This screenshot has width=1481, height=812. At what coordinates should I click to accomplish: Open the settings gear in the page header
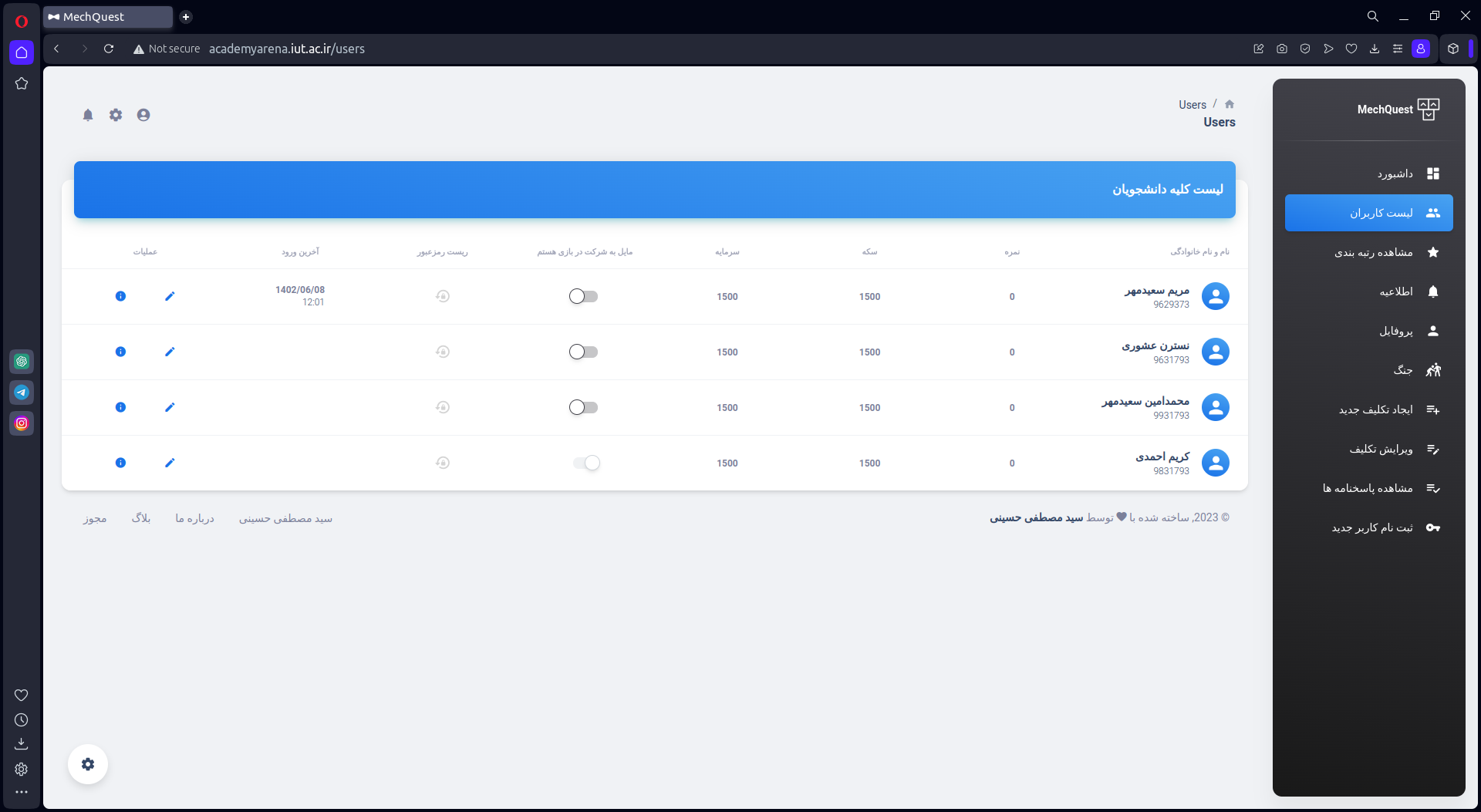[116, 115]
